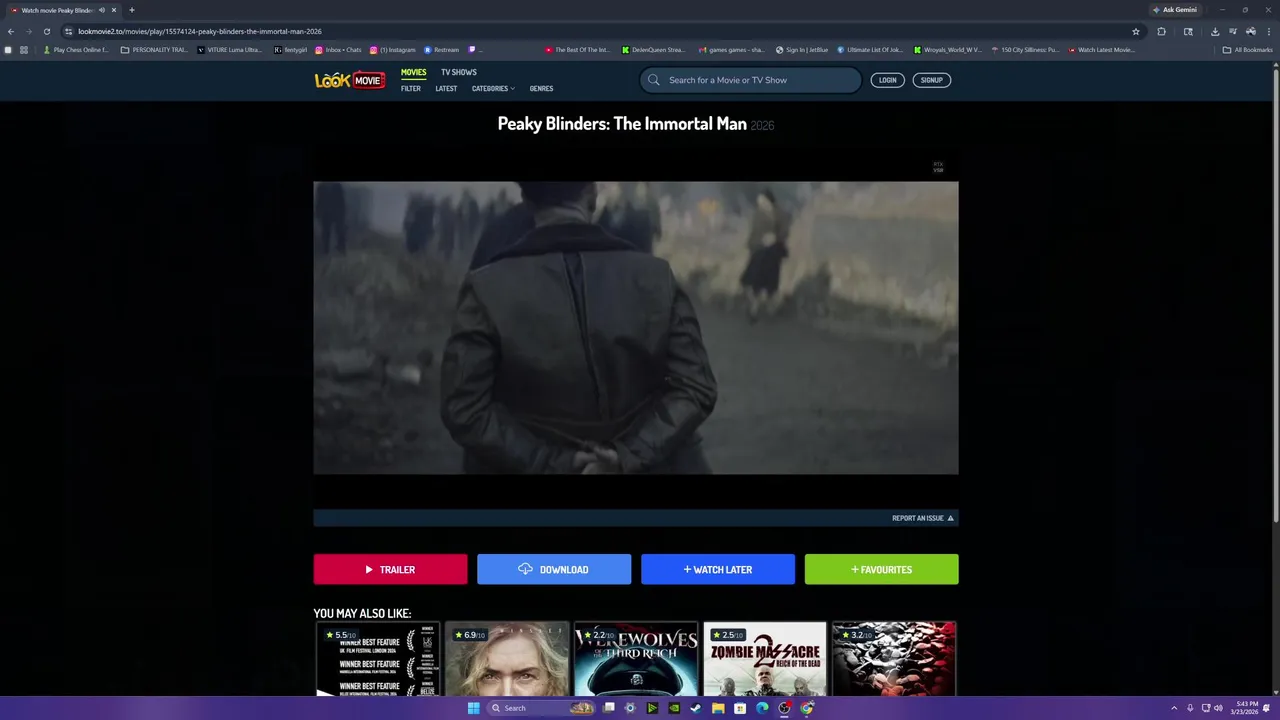The image size is (1280, 720).
Task: Open the 5.5 rated Winner Best Feature thumbnail
Action: (x=377, y=659)
